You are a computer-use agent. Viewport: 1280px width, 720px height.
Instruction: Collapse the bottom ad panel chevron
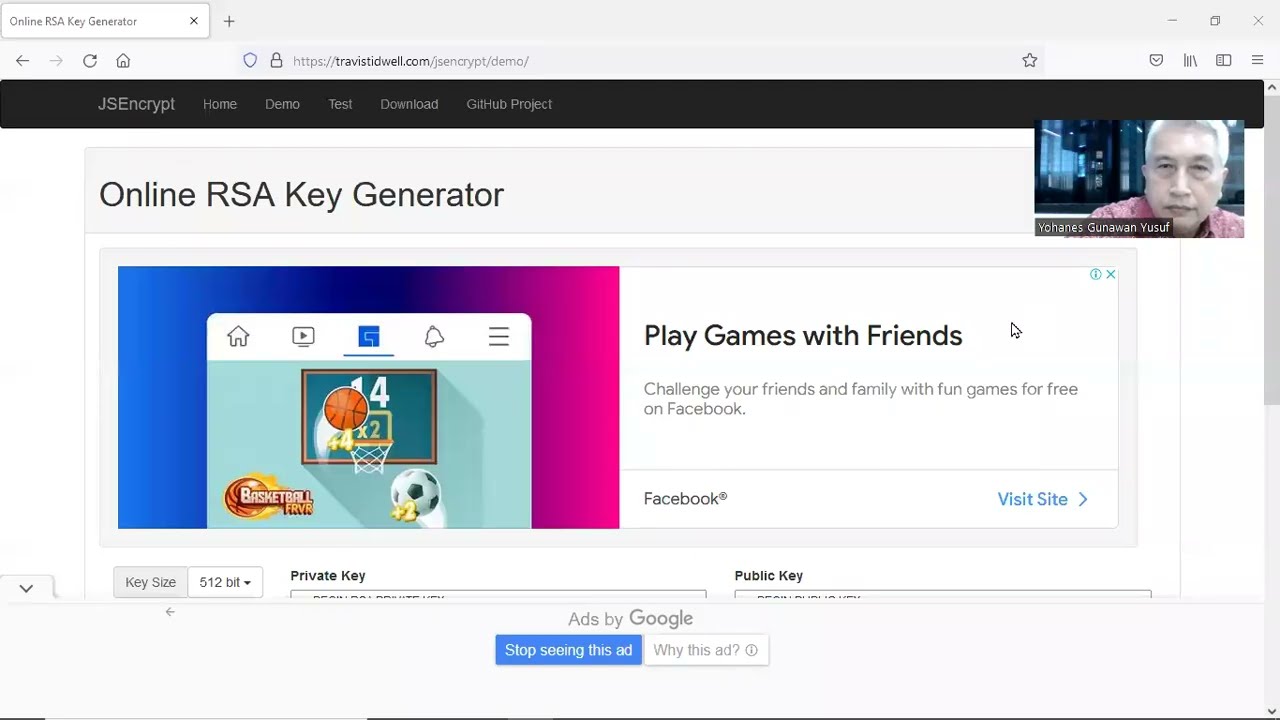pos(26,589)
